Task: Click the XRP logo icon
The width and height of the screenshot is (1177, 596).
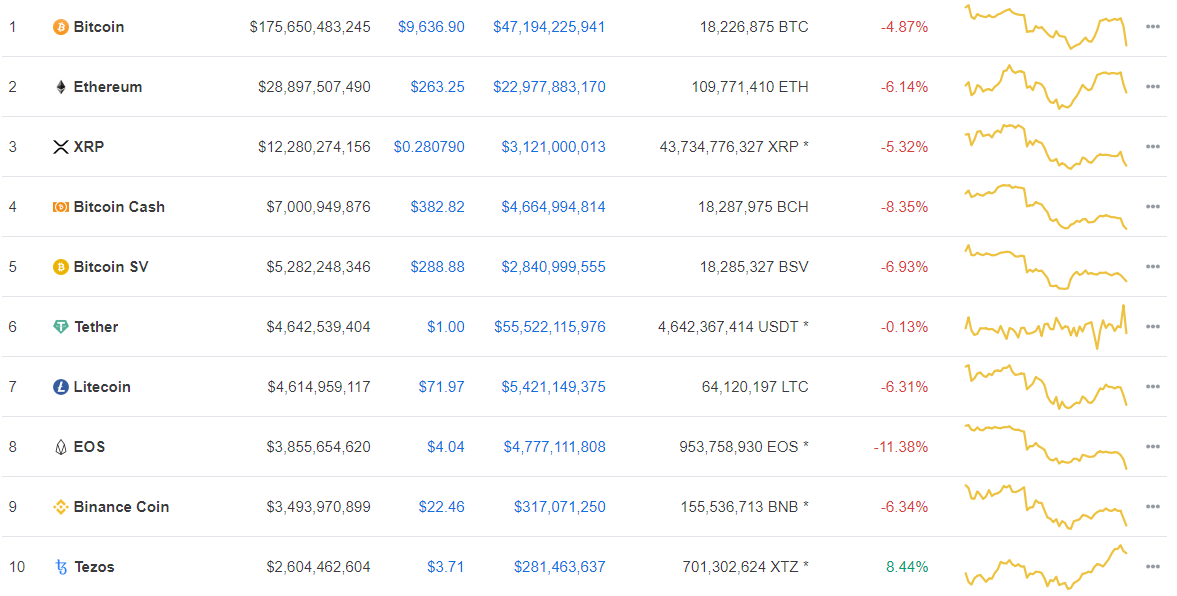Action: coord(61,146)
